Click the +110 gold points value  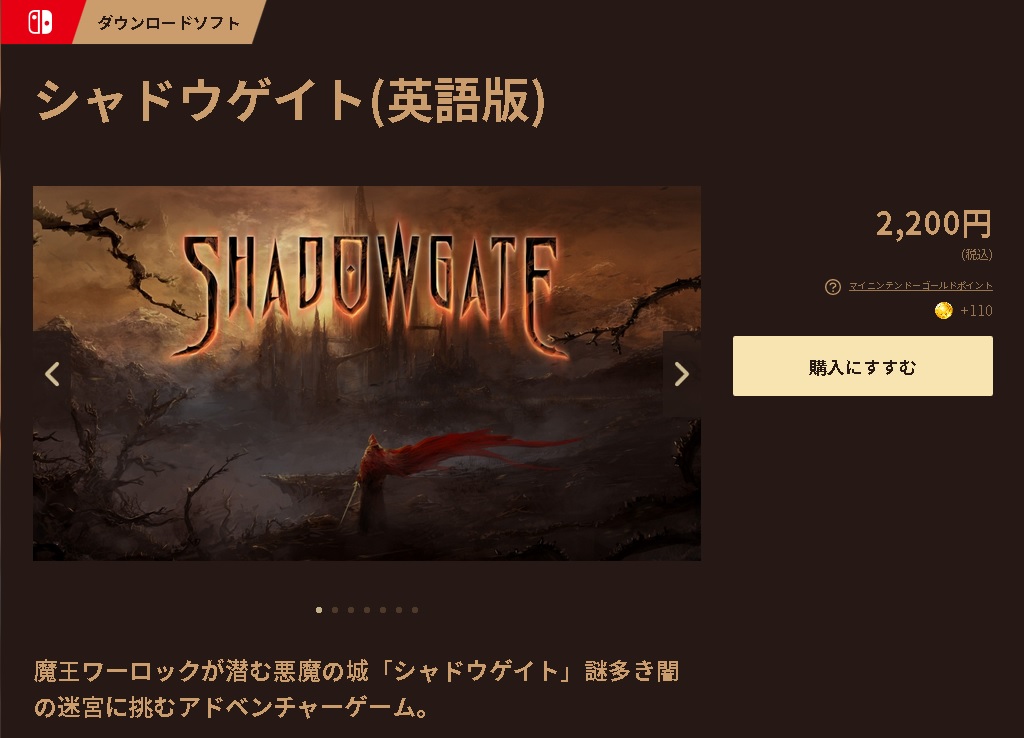pos(976,311)
